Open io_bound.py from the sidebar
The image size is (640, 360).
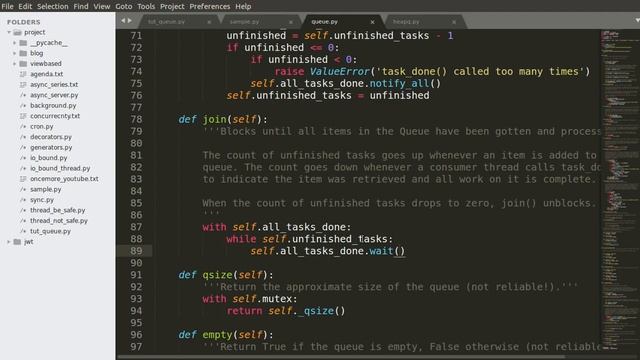pos(49,158)
